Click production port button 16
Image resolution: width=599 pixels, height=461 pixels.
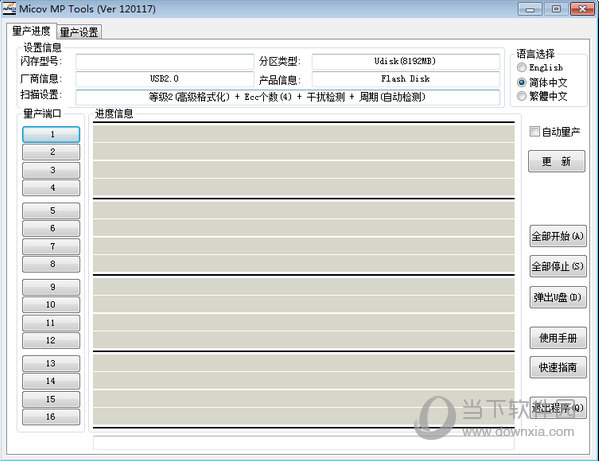[x=51, y=417]
